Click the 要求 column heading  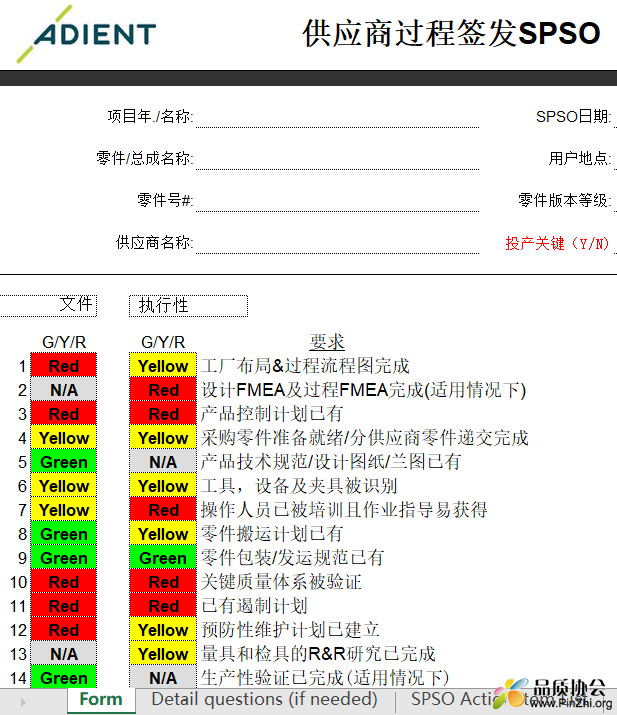[x=327, y=342]
